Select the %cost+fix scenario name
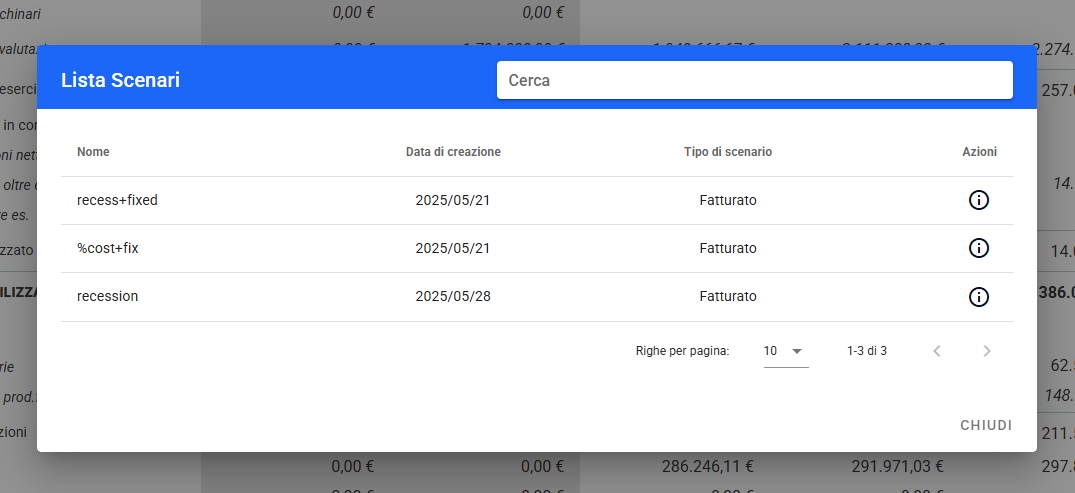This screenshot has height=493, width=1075. pos(108,248)
